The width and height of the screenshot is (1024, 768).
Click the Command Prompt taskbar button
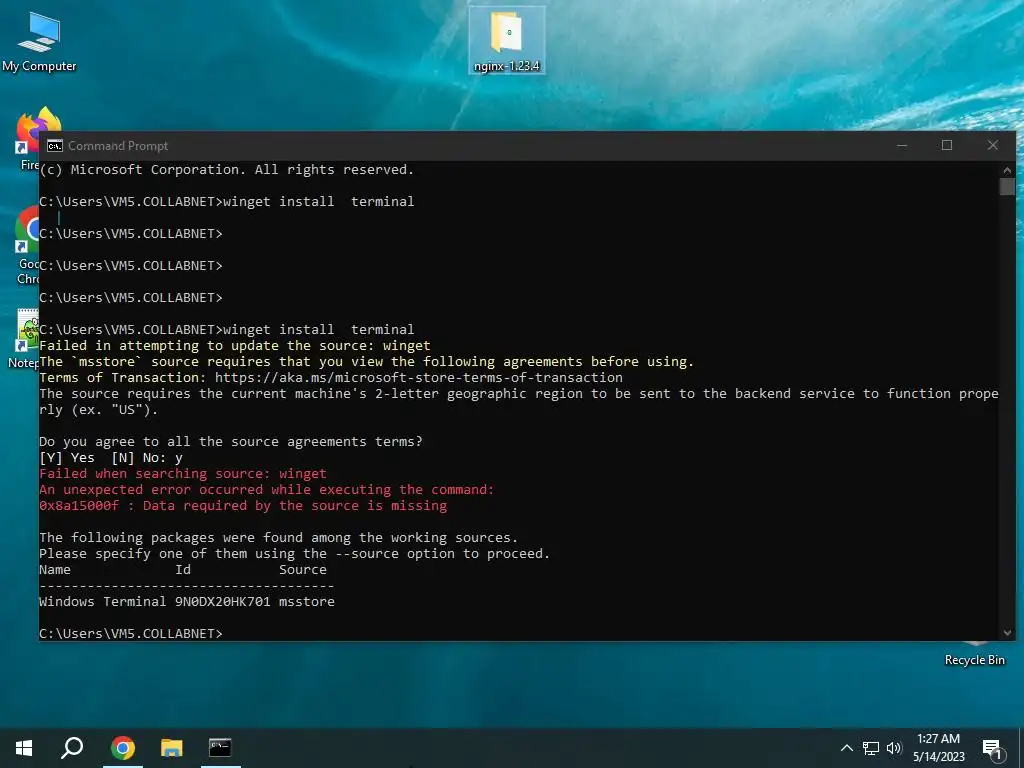point(220,748)
